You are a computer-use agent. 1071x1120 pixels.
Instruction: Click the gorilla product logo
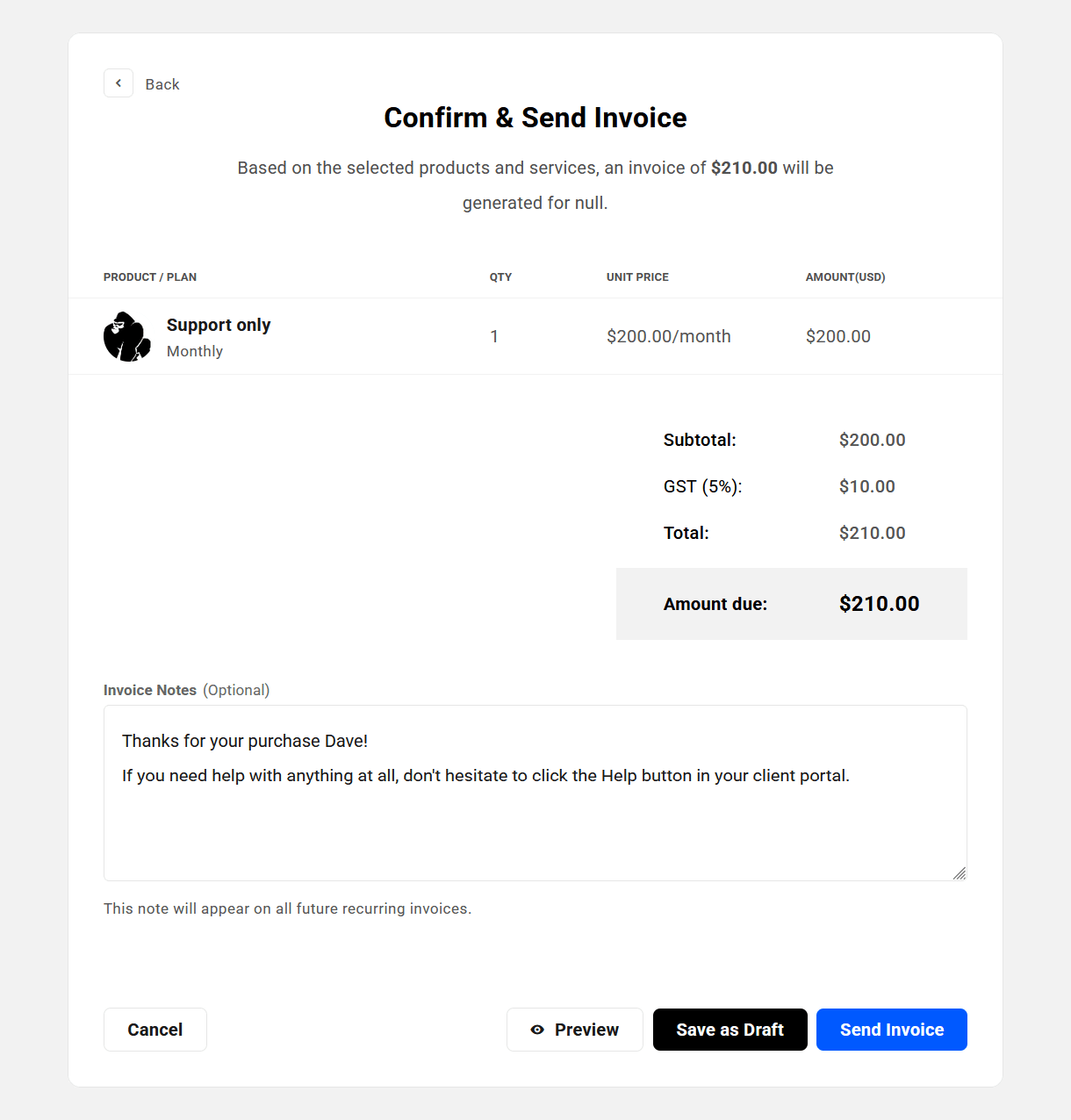[127, 336]
